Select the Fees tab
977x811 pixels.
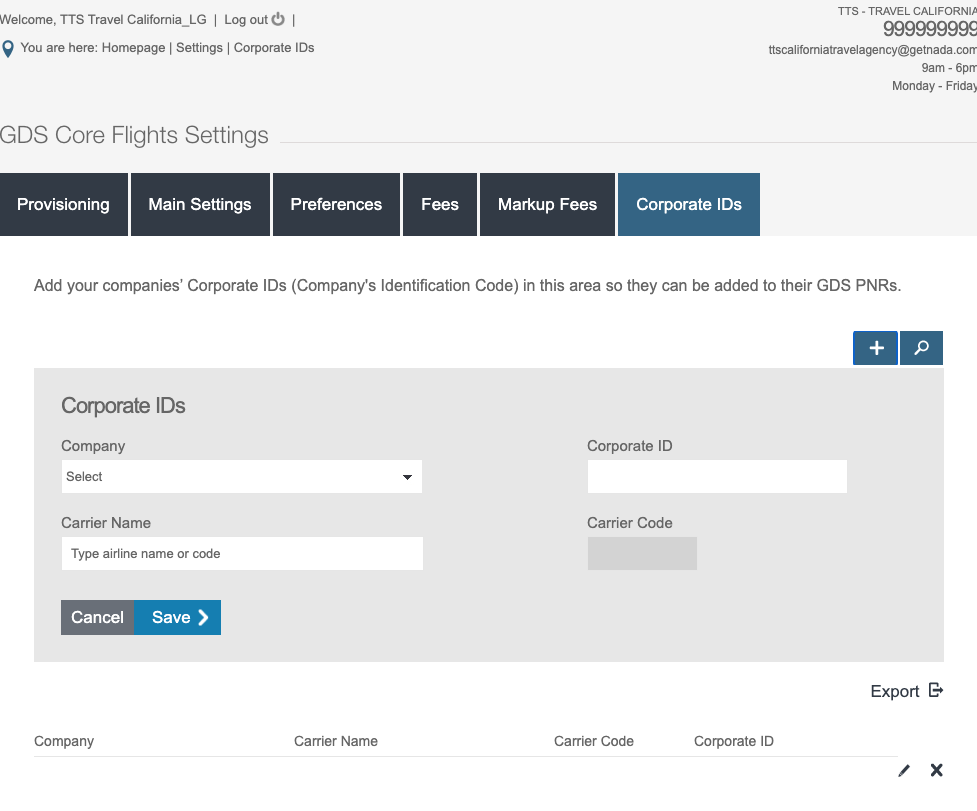click(440, 205)
